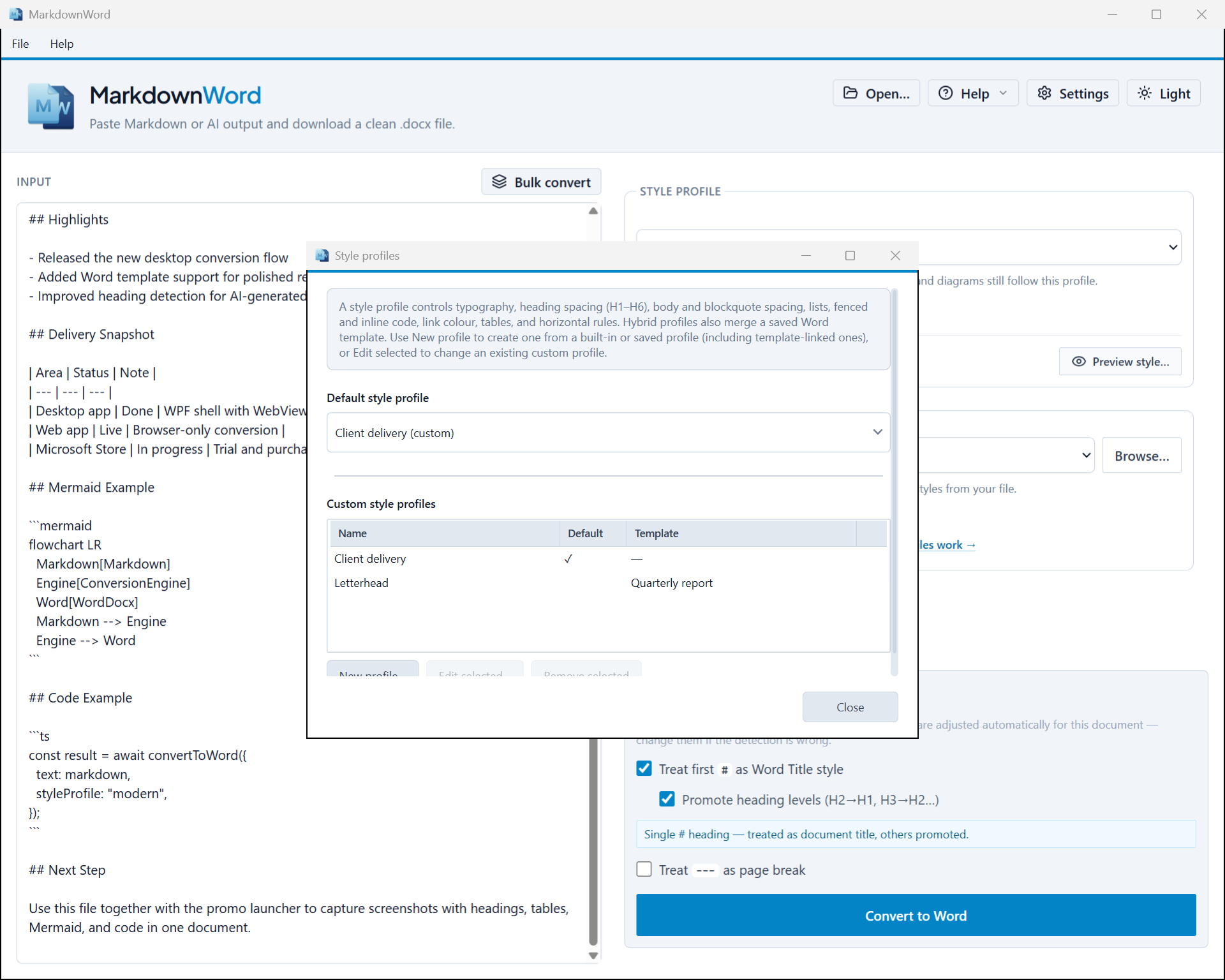Click the input scroll up arrow
Screen dimensions: 1225x980
point(593,211)
